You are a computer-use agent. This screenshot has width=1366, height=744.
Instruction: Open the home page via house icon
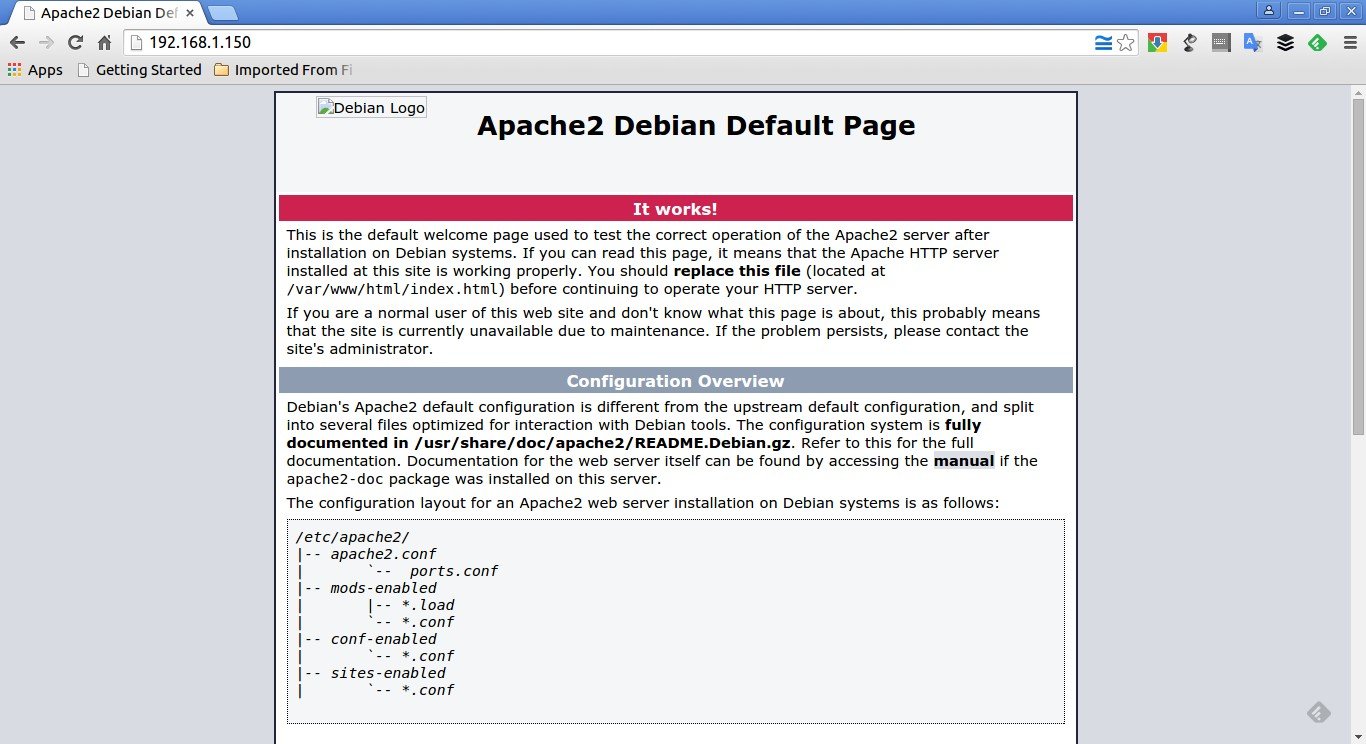pos(104,42)
